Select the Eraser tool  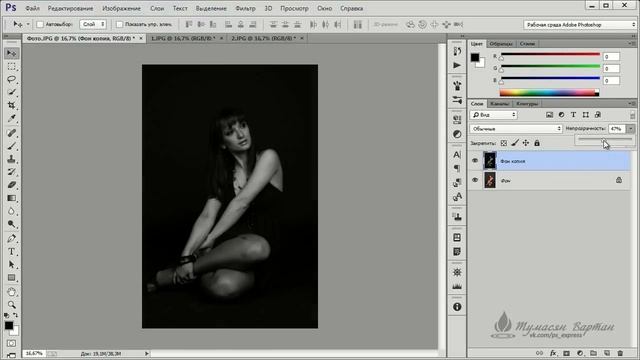click(11, 185)
